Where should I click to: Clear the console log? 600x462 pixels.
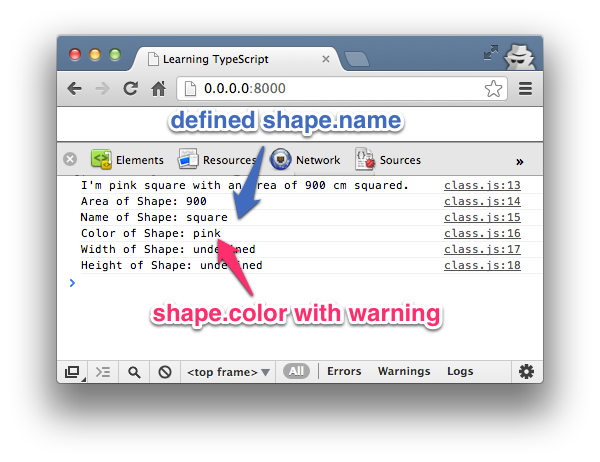[x=163, y=372]
